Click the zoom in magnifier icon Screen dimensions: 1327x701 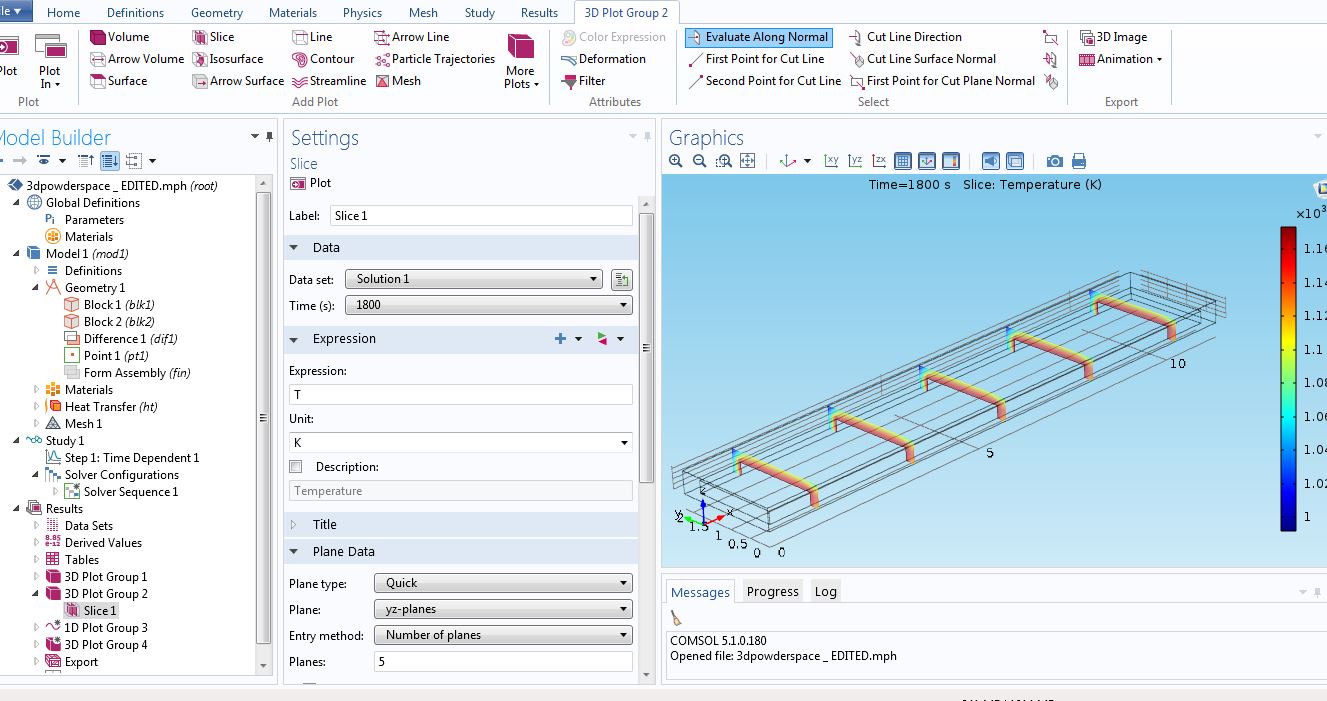point(676,161)
